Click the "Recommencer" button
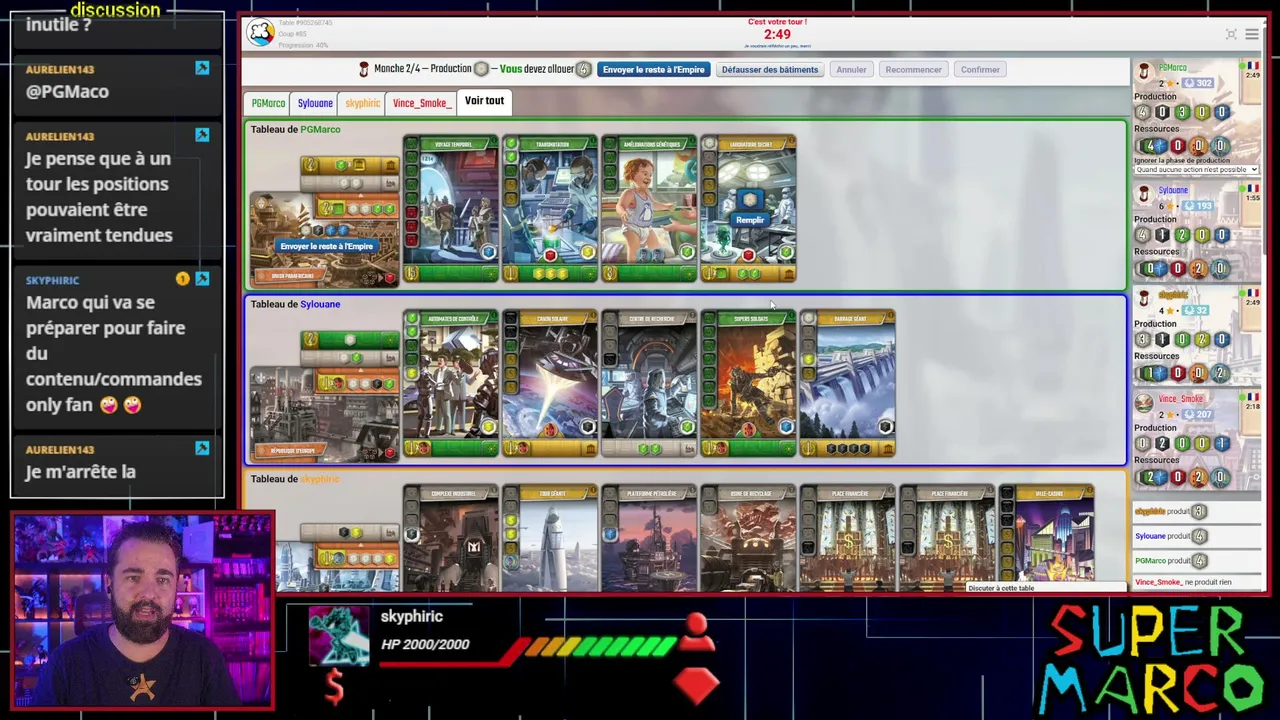The height and width of the screenshot is (720, 1280). 913,69
